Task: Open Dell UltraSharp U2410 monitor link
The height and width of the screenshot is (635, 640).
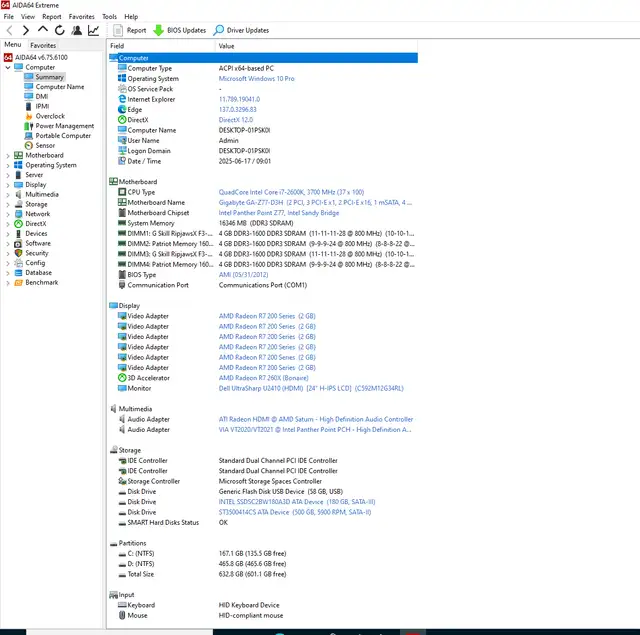Action: click(311, 388)
